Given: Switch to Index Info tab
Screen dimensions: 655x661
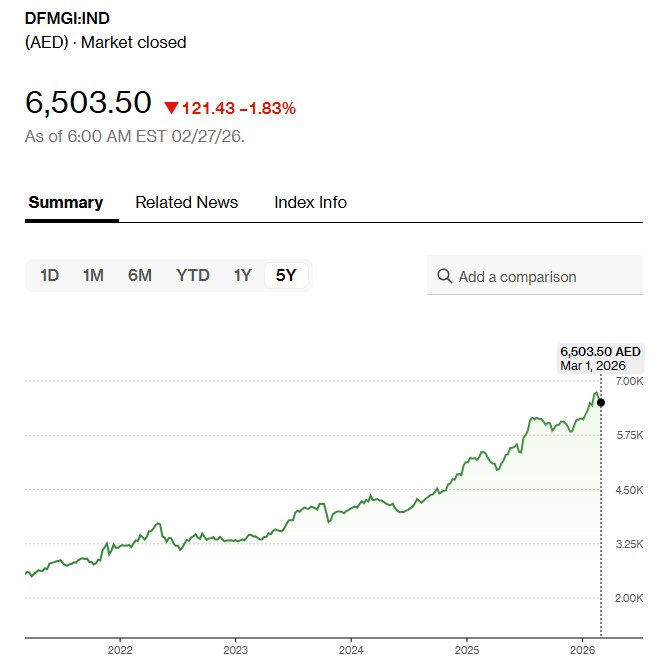Looking at the screenshot, I should [x=310, y=202].
